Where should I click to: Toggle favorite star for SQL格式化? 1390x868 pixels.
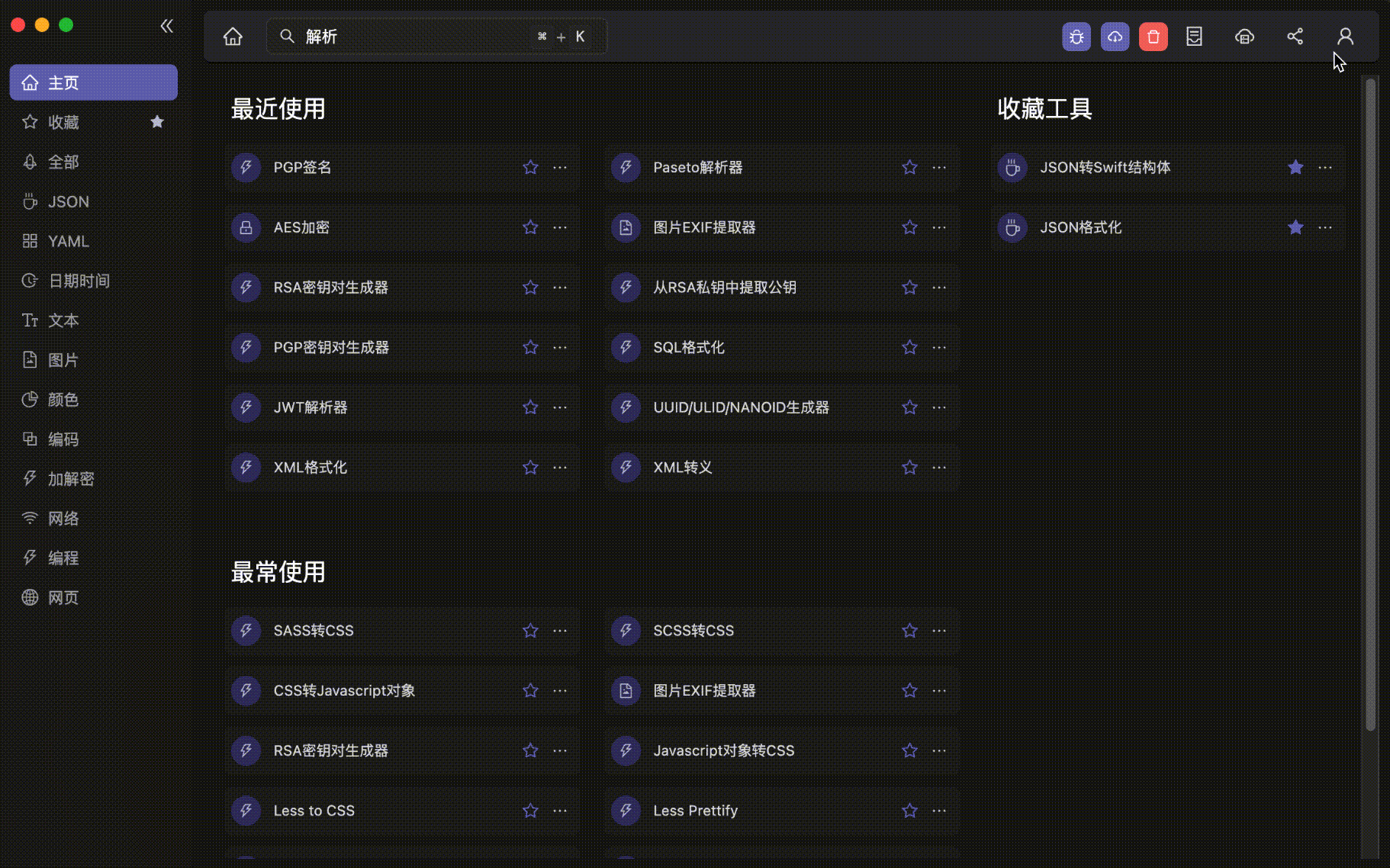tap(909, 347)
